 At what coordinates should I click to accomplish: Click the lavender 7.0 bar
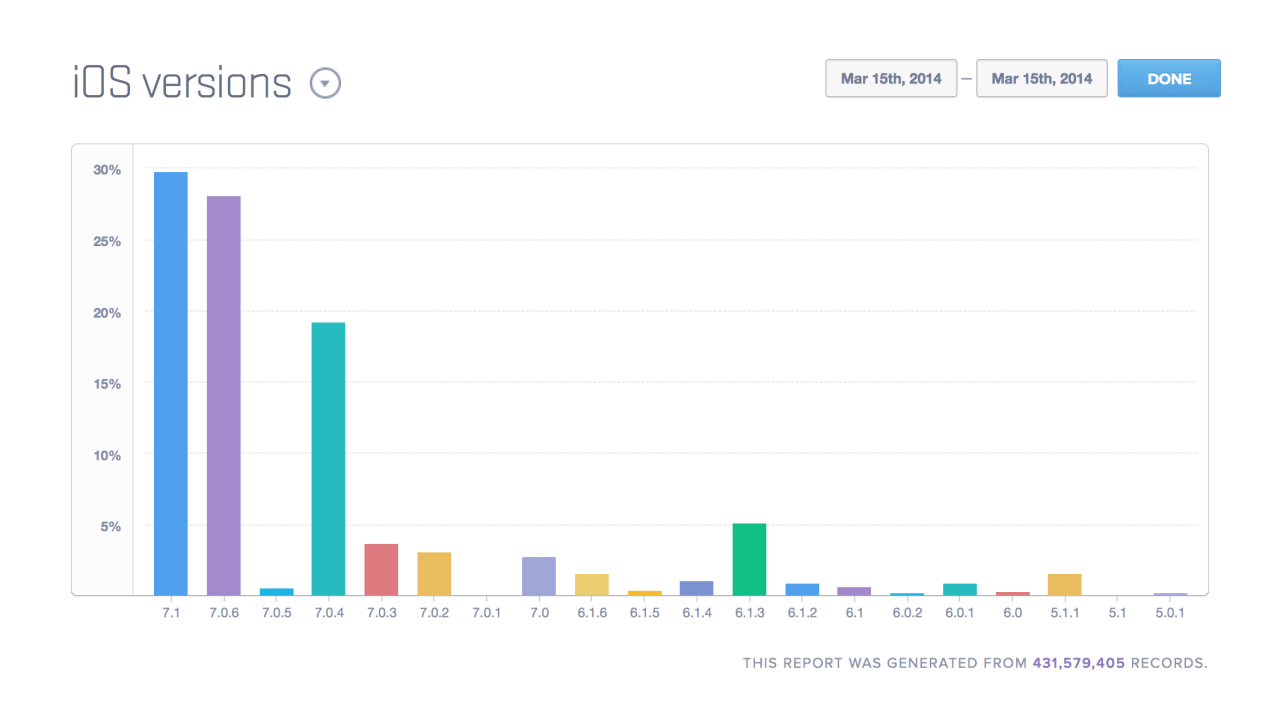539,576
